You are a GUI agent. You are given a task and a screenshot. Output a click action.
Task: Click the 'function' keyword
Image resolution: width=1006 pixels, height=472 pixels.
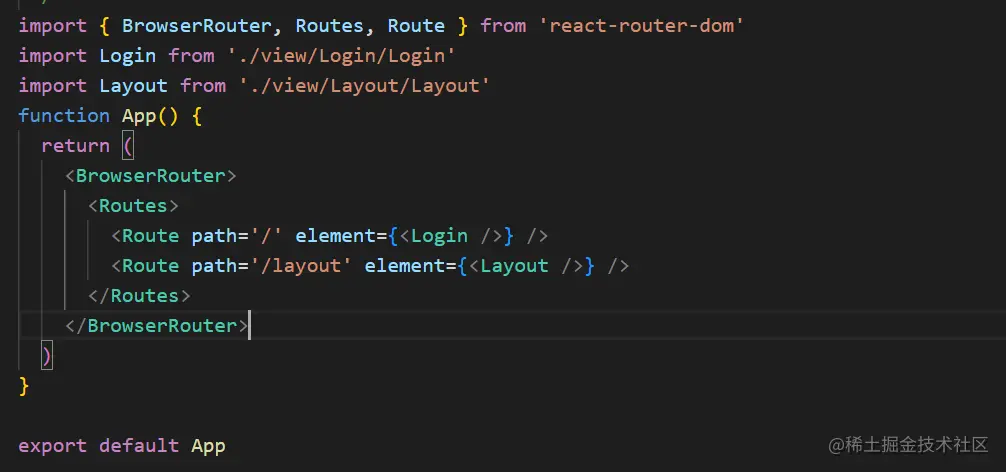click(x=64, y=116)
